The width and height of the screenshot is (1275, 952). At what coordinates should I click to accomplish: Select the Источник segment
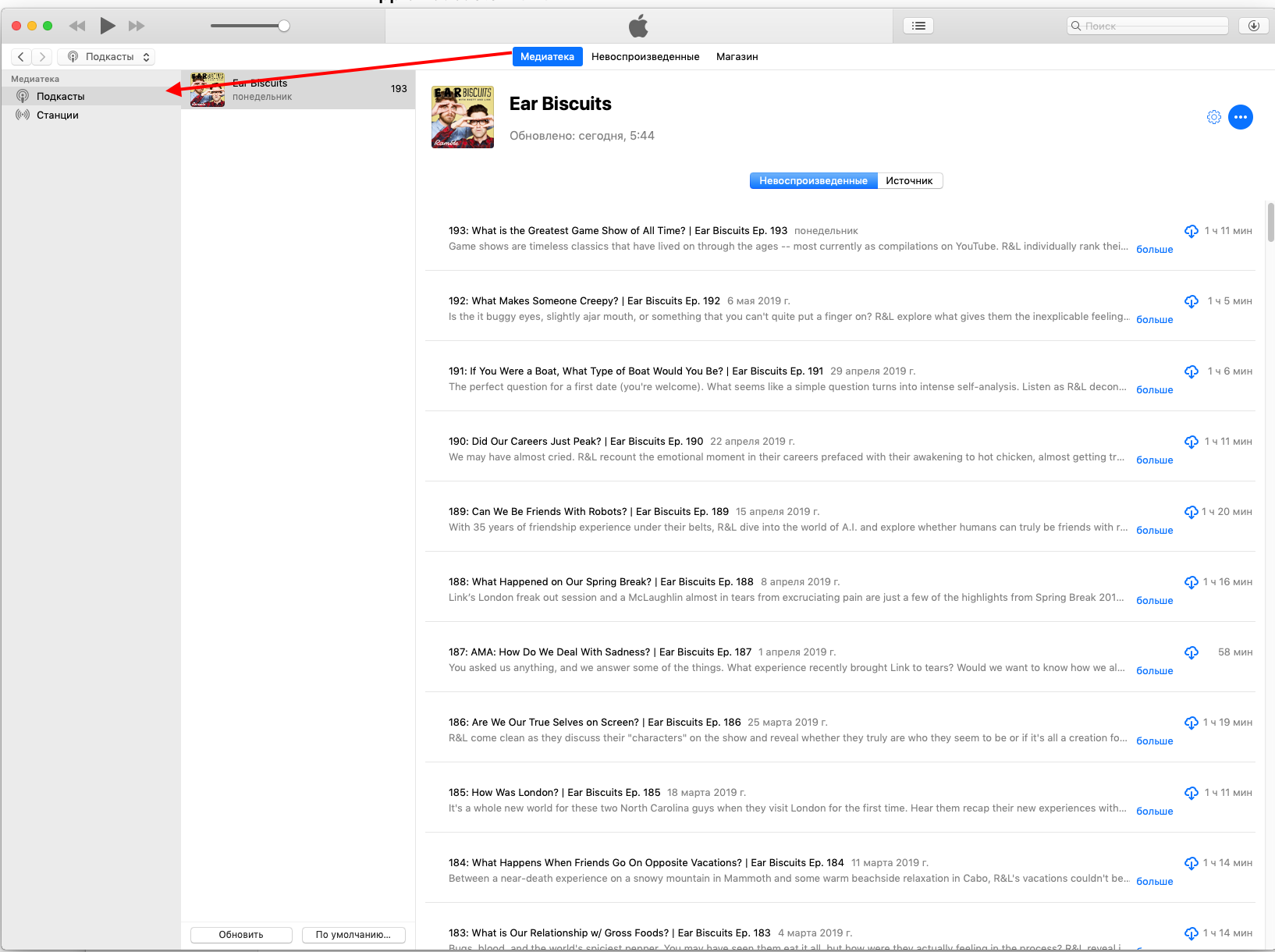click(910, 180)
